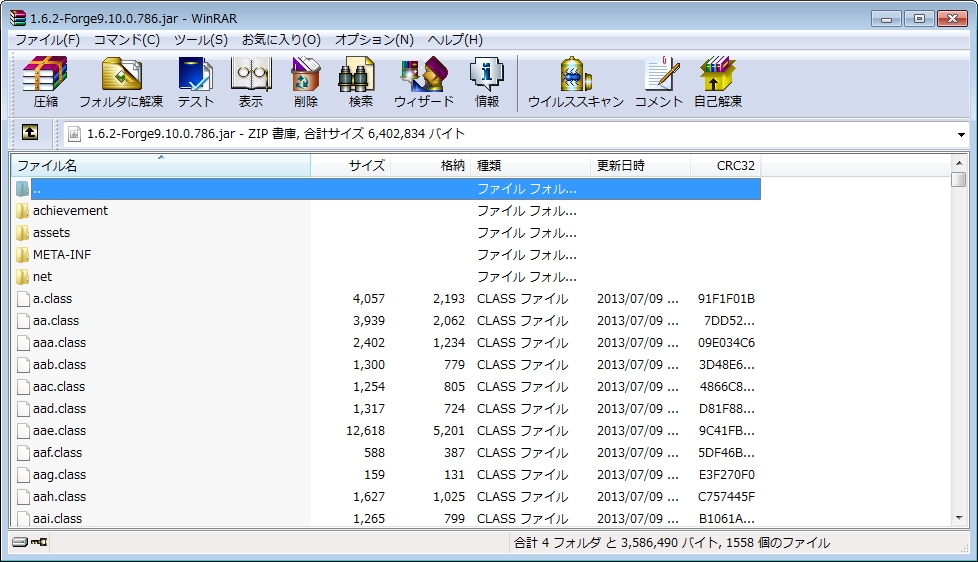Sort by 格納 column header
The height and width of the screenshot is (562, 978).
(430, 165)
